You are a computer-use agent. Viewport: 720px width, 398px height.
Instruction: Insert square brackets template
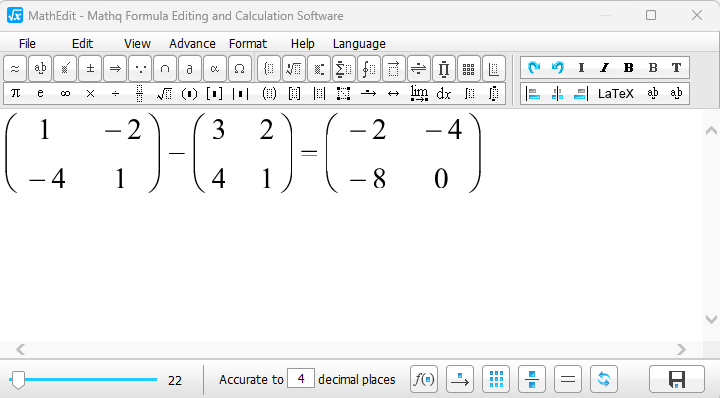coord(214,94)
